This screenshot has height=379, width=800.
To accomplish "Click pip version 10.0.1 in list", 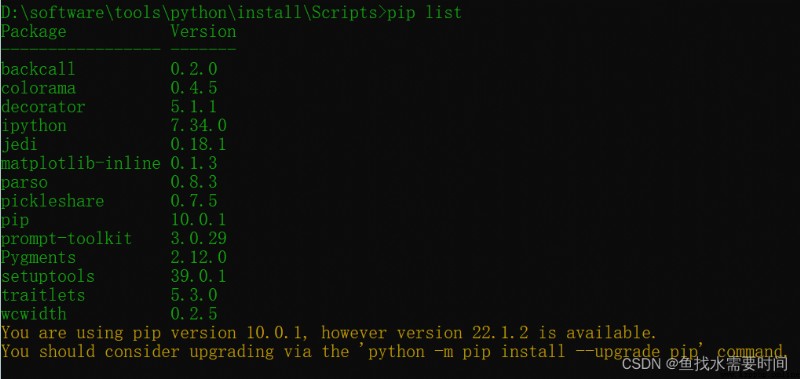I will pyautogui.click(x=198, y=220).
